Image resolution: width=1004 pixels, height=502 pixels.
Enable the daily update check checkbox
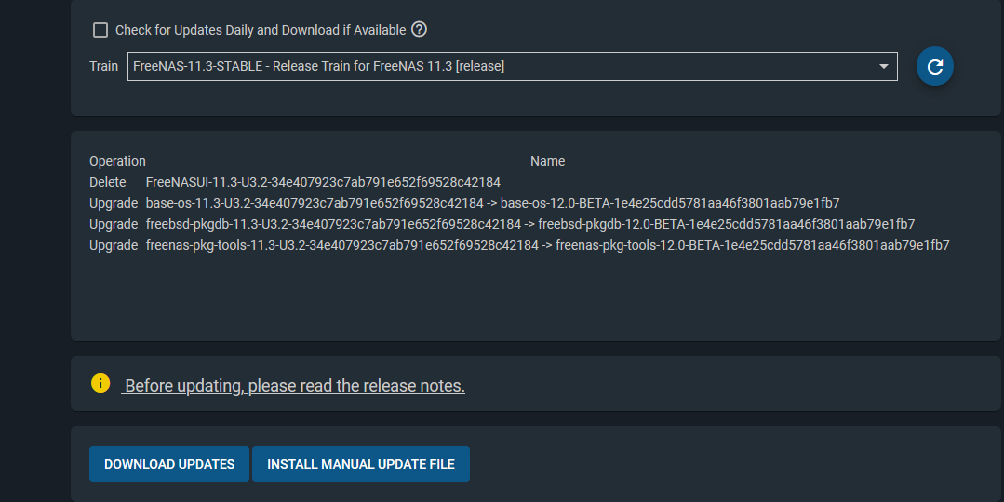[100, 30]
